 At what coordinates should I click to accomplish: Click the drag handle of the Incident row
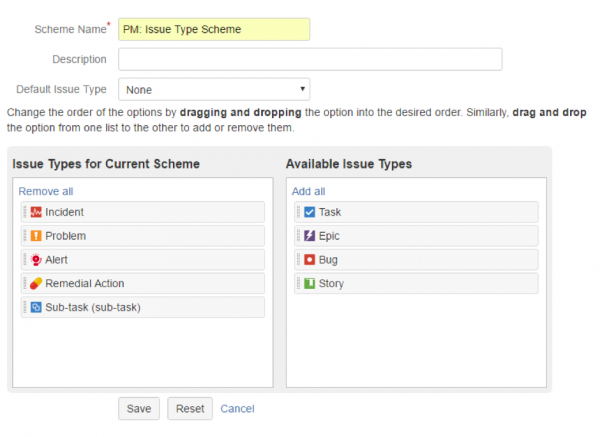(24, 212)
